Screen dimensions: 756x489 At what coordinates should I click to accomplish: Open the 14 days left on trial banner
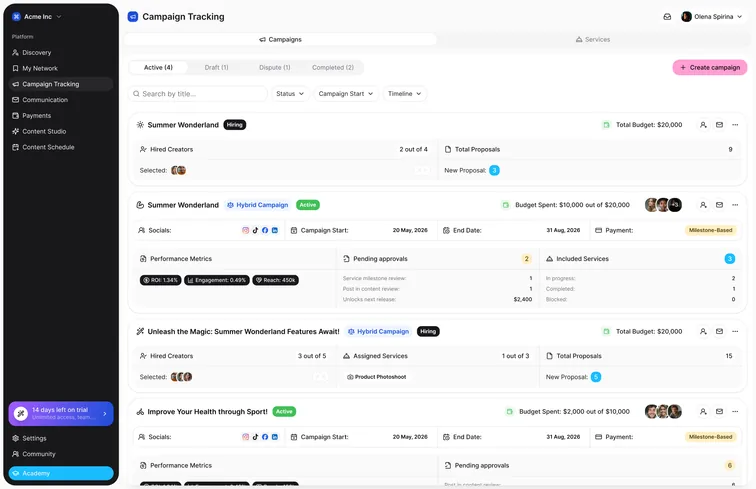(61, 413)
